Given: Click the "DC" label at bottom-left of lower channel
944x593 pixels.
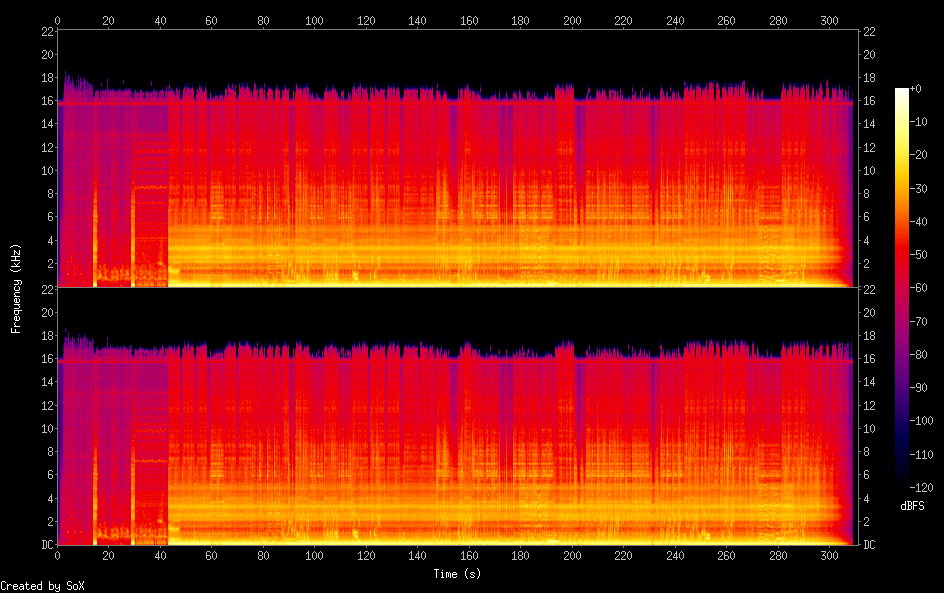Looking at the screenshot, I should coord(46,545).
